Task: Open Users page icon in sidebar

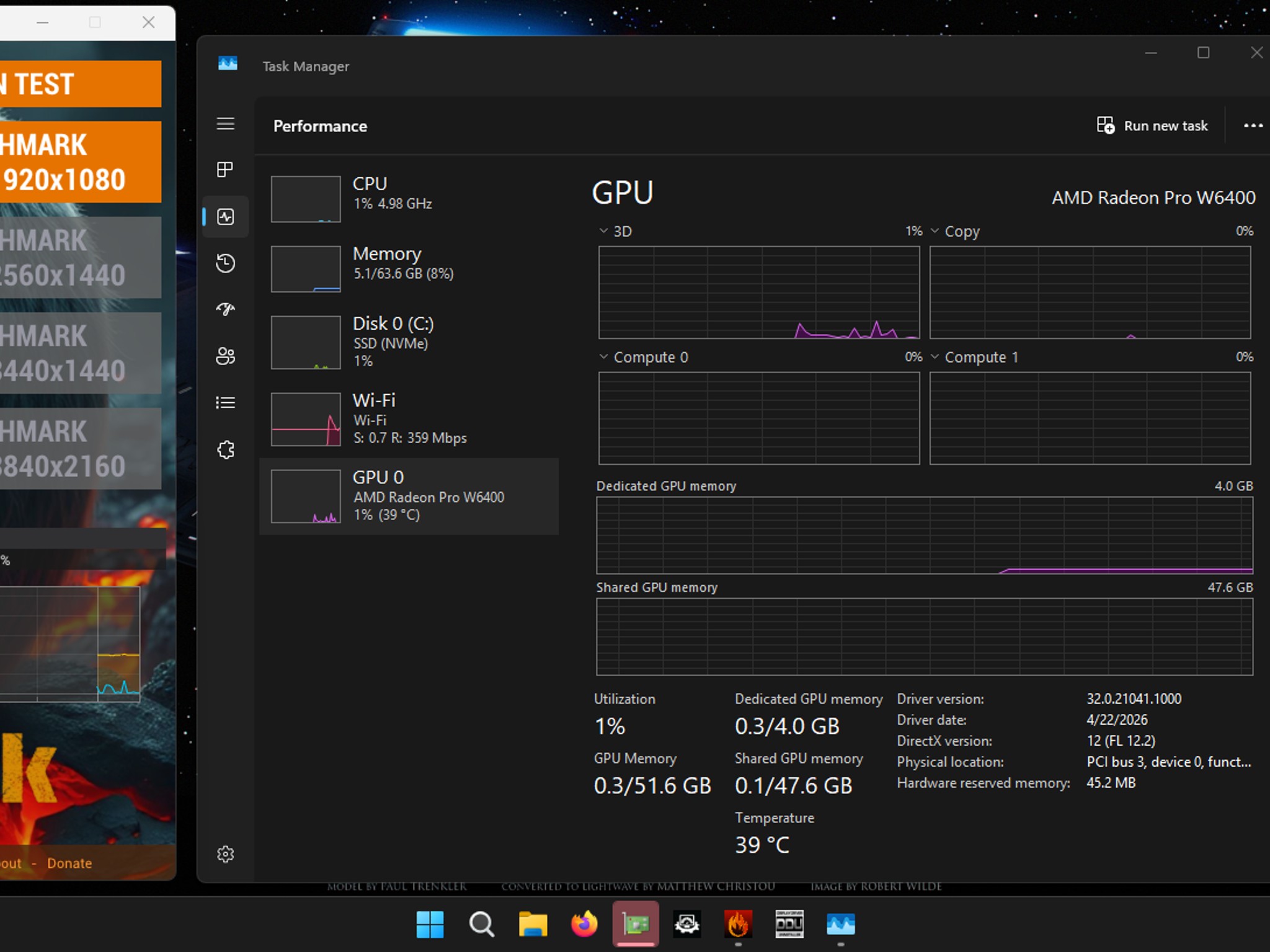Action: (x=225, y=356)
